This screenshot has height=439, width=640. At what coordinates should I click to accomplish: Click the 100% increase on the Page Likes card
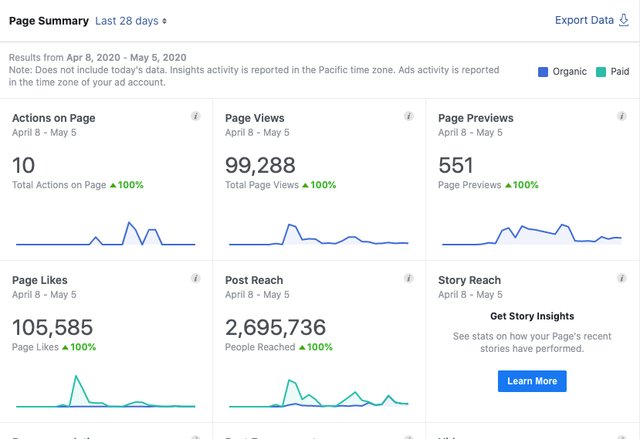coord(79,347)
